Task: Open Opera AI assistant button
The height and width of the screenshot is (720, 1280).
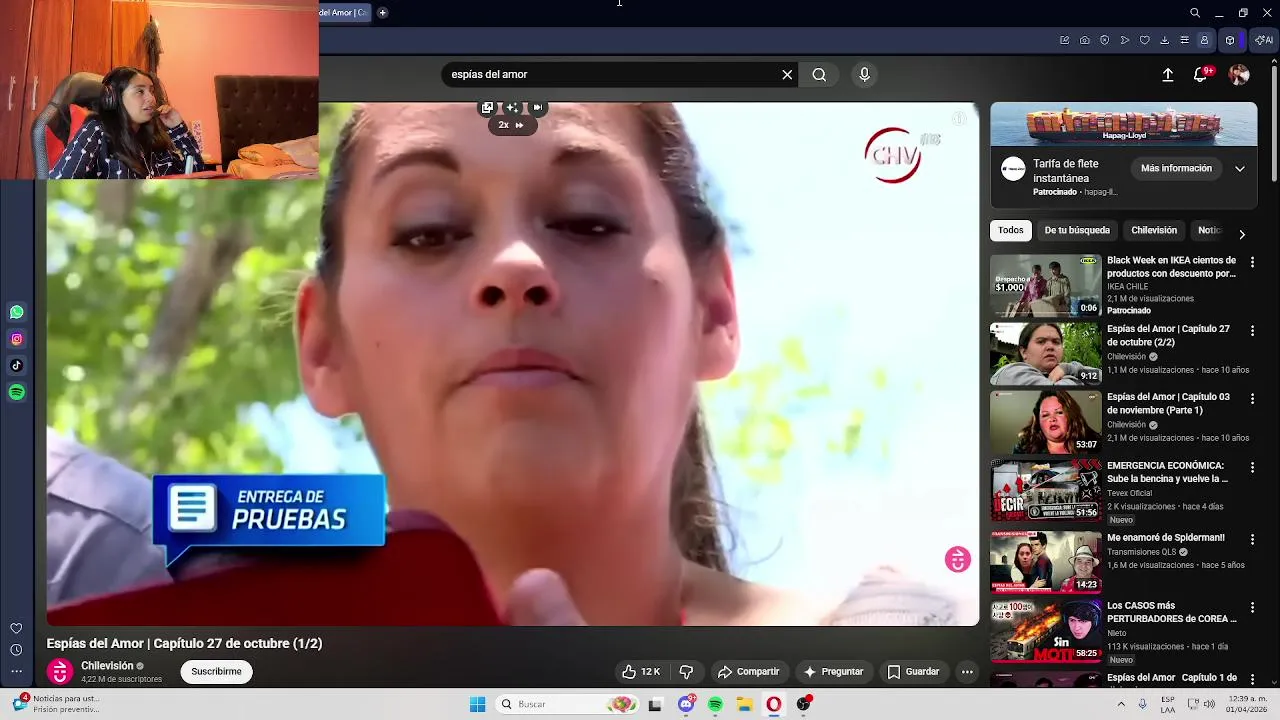Action: click(1264, 40)
